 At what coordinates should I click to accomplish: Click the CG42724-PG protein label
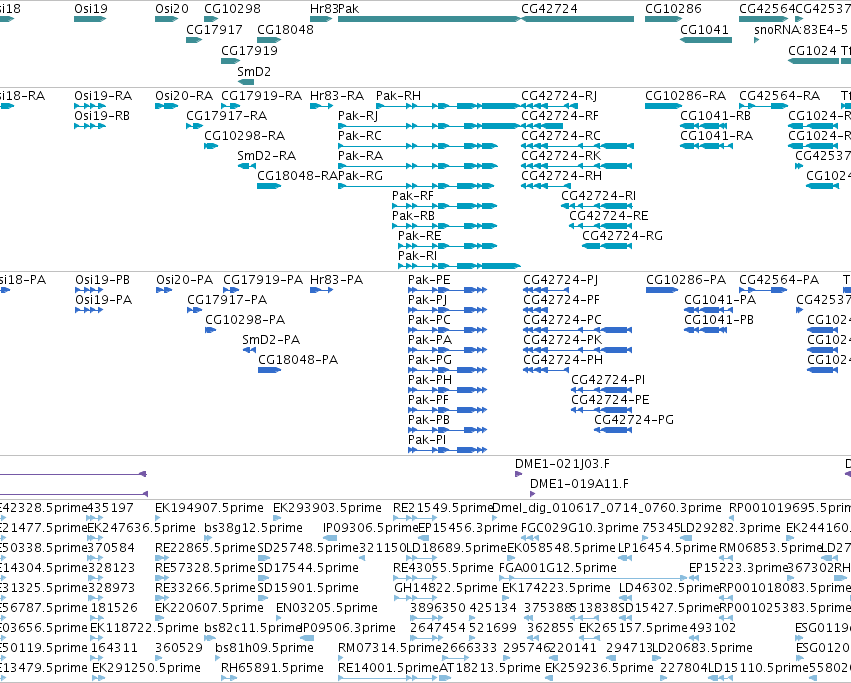(x=634, y=420)
